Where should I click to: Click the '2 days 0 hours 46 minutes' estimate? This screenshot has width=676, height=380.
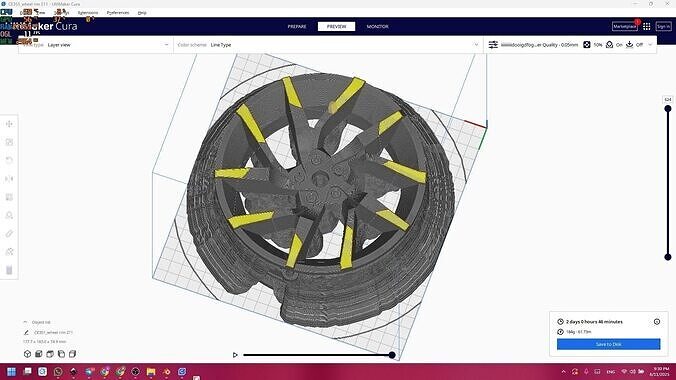coord(594,322)
